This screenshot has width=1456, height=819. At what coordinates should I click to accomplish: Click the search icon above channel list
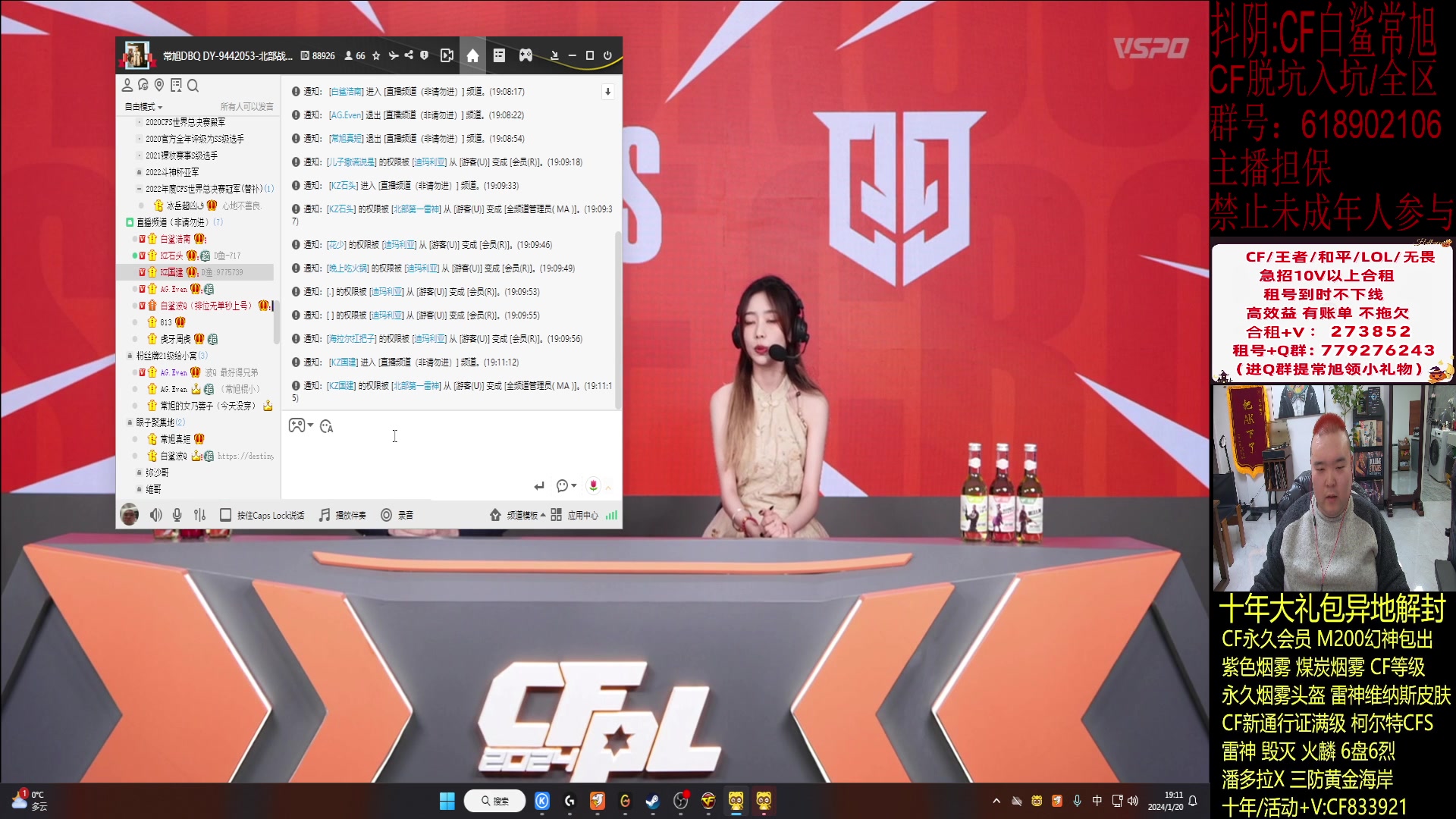pos(193,86)
